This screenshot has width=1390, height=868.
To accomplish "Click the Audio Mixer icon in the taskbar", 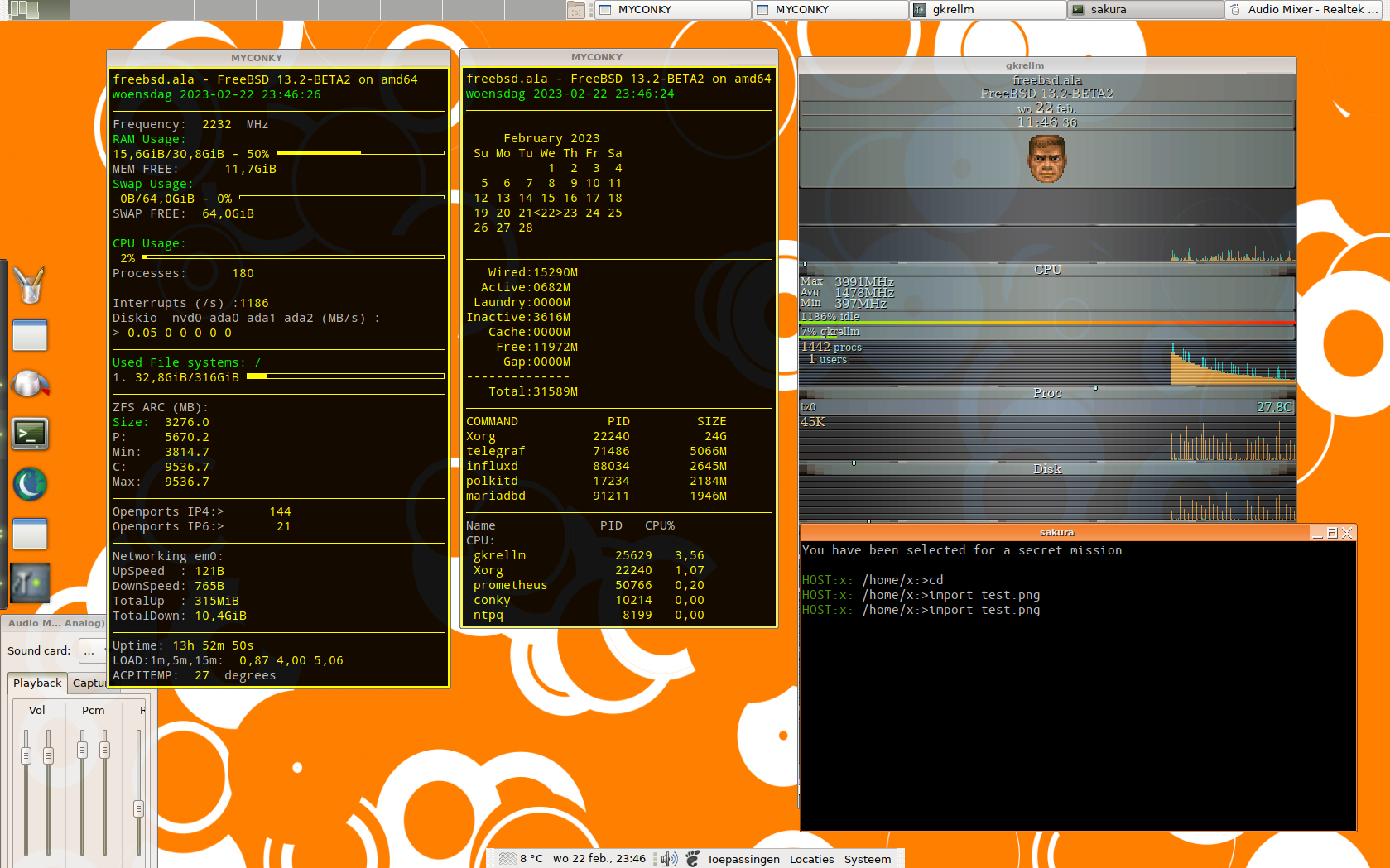I will [x=1235, y=10].
